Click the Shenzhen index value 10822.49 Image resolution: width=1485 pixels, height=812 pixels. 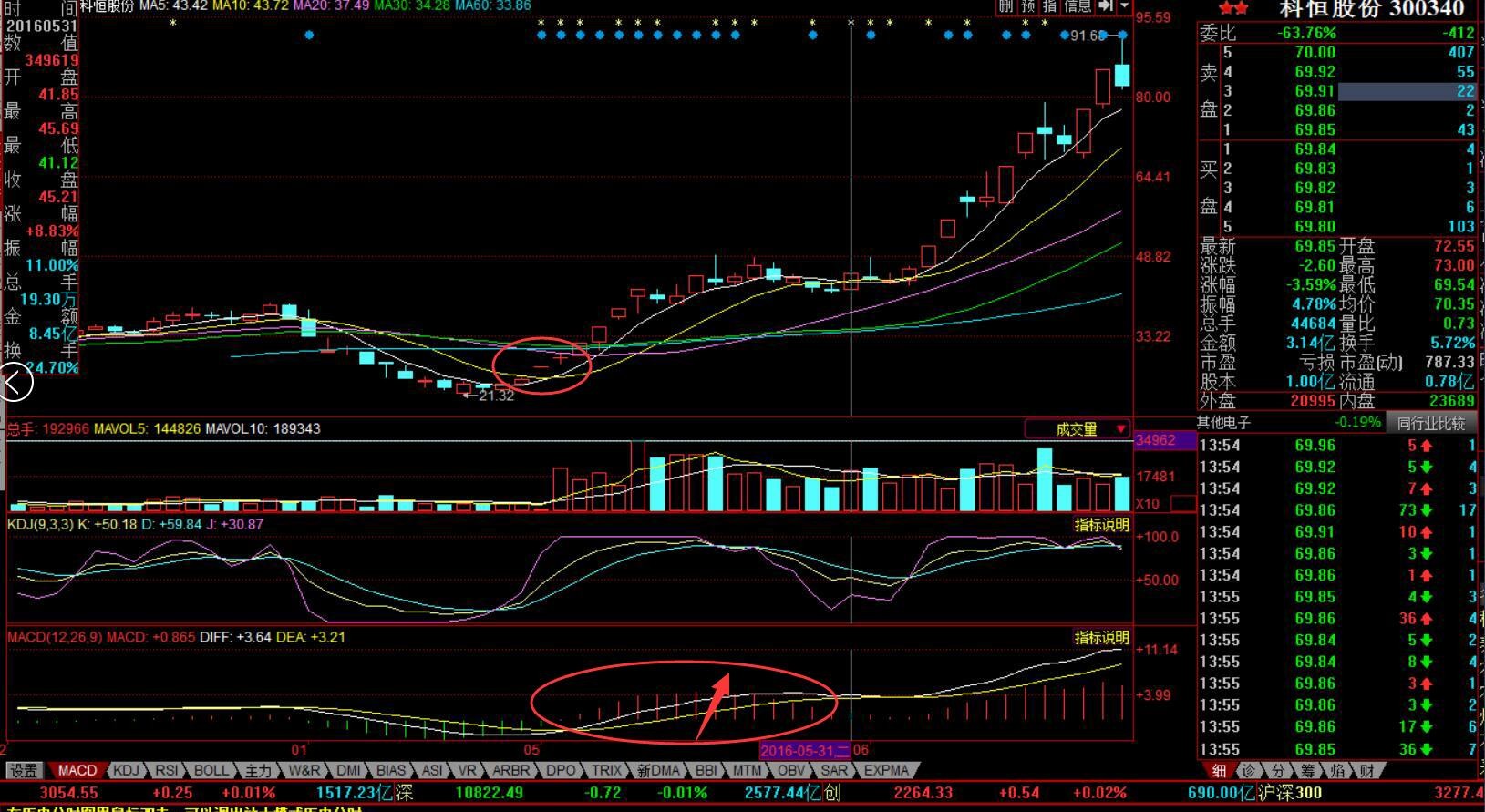click(x=490, y=793)
